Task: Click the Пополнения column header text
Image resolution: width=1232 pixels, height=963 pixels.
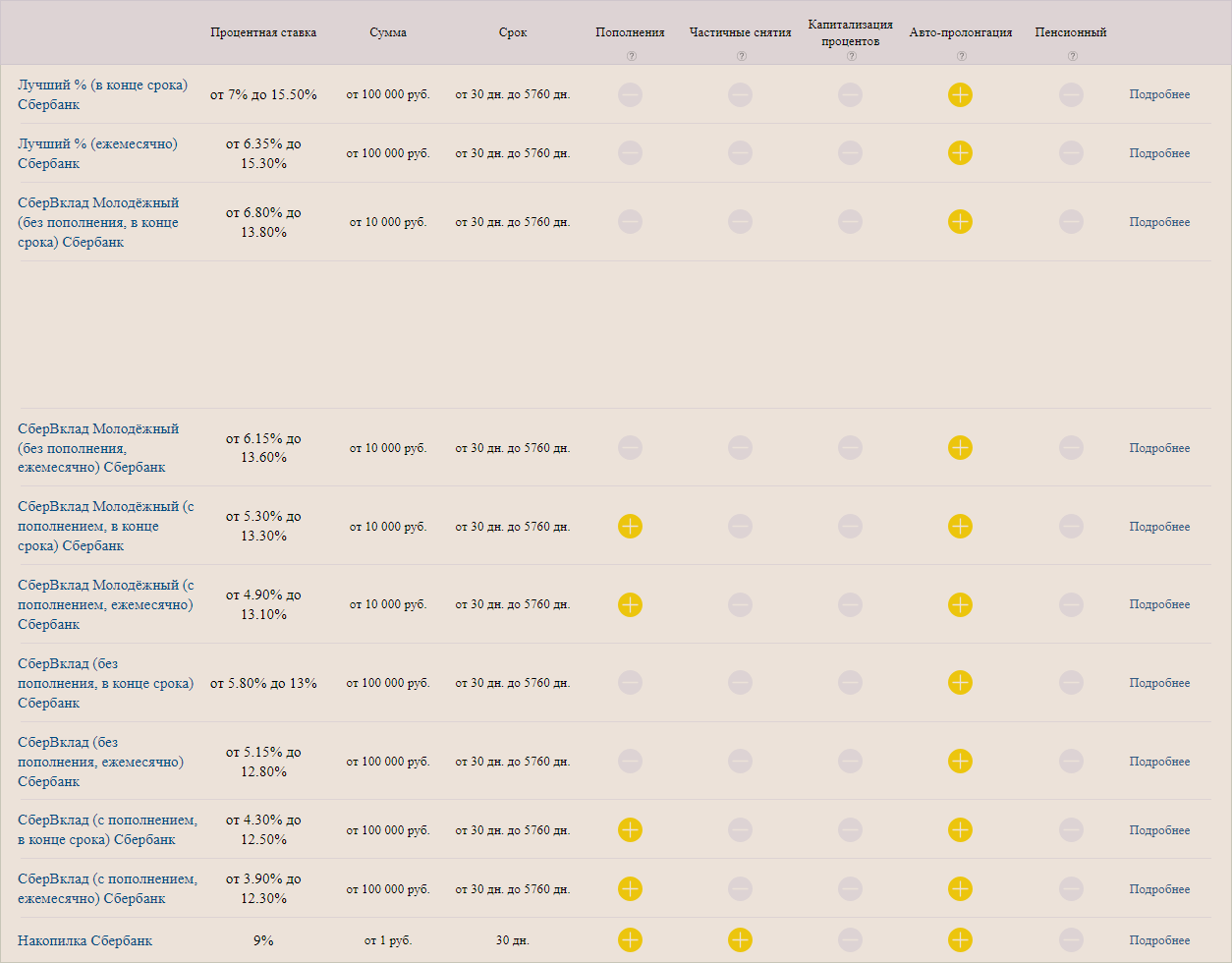Action: tap(630, 32)
